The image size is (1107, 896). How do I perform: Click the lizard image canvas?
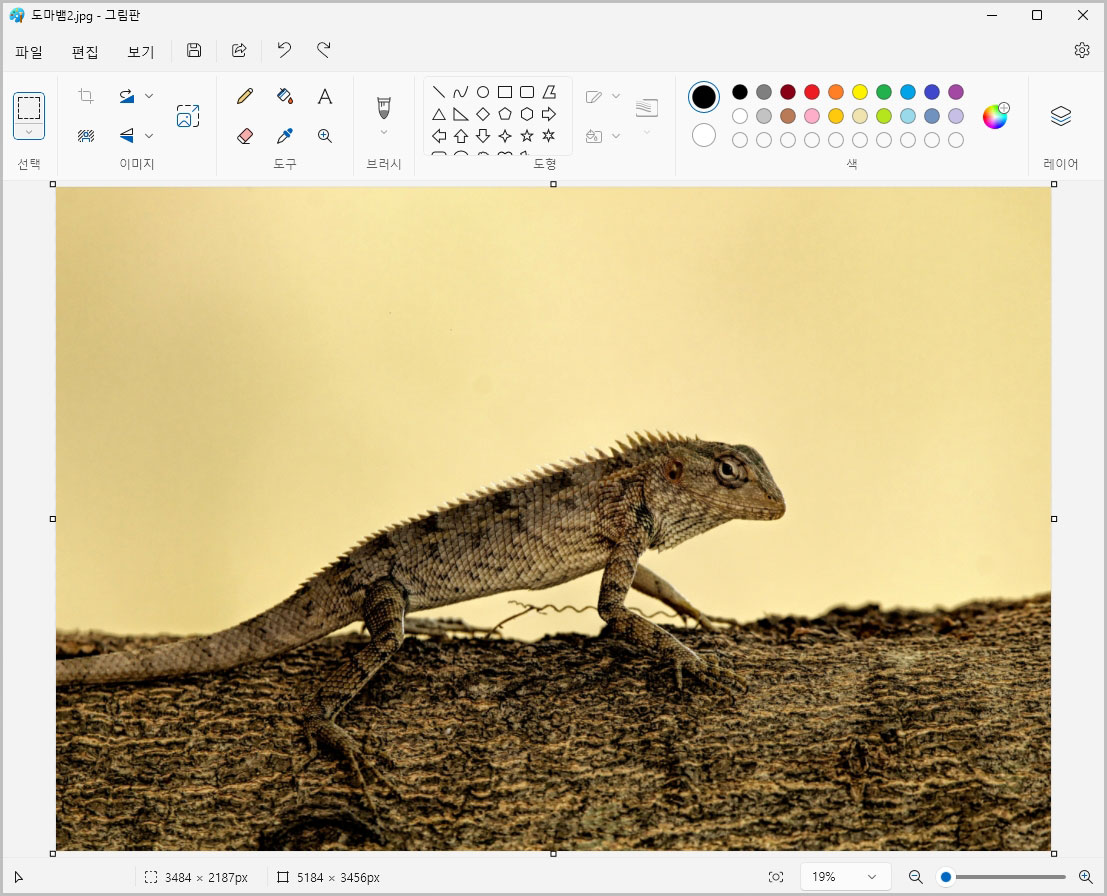[554, 519]
